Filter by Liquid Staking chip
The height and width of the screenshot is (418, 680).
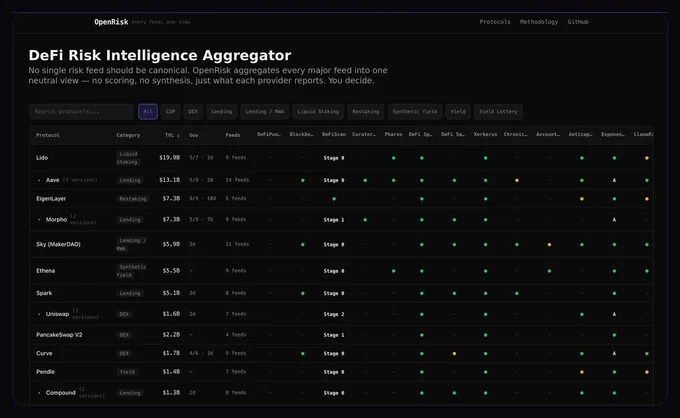(318, 111)
